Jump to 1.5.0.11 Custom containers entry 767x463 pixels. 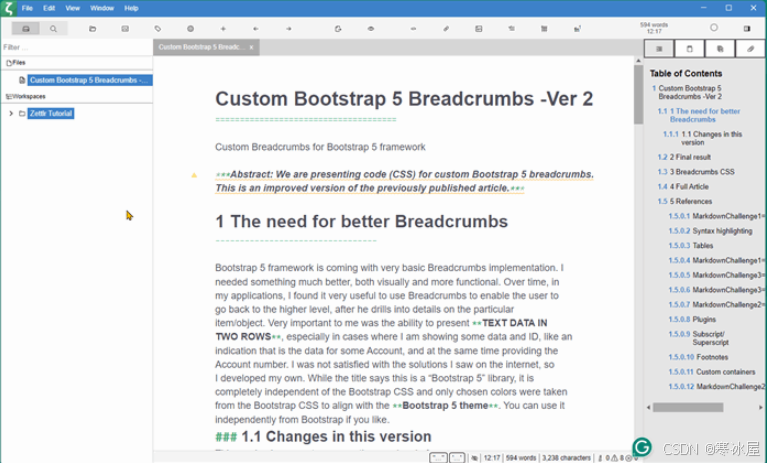[x=712, y=372]
